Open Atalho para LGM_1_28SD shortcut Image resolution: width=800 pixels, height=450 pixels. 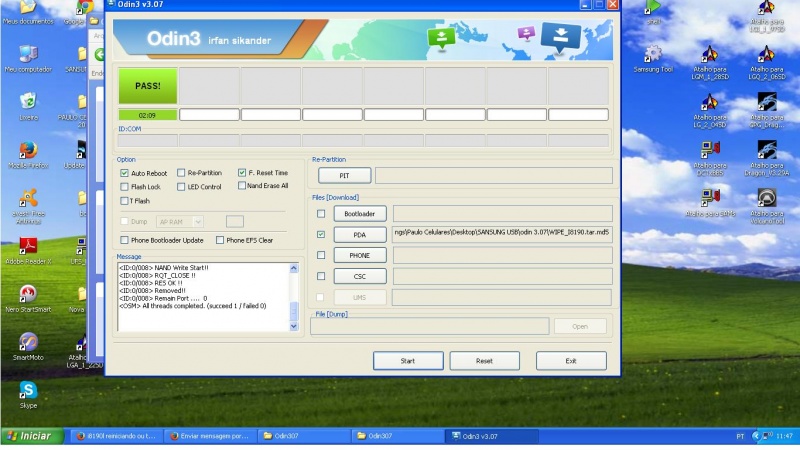(710, 62)
